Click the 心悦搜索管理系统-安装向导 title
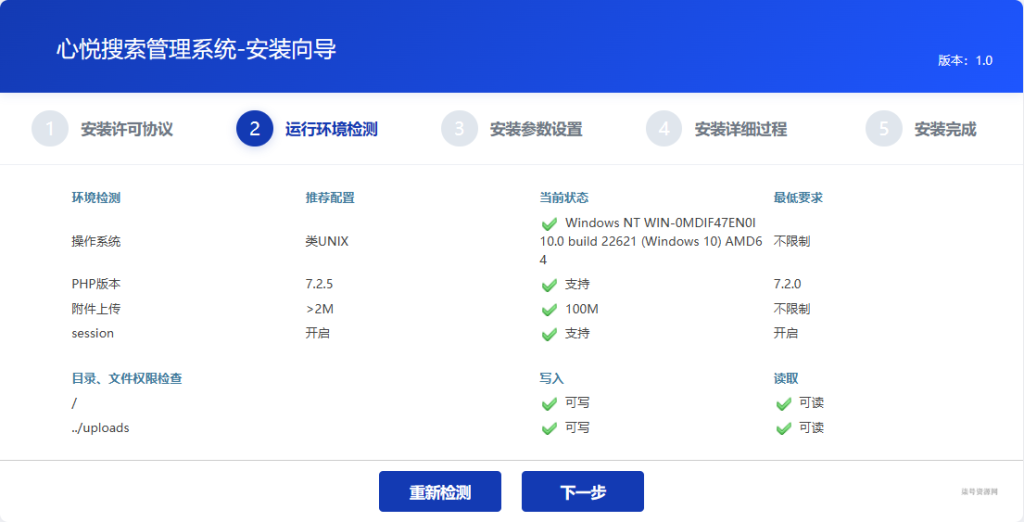Image resolution: width=1024 pixels, height=522 pixels. 196,49
